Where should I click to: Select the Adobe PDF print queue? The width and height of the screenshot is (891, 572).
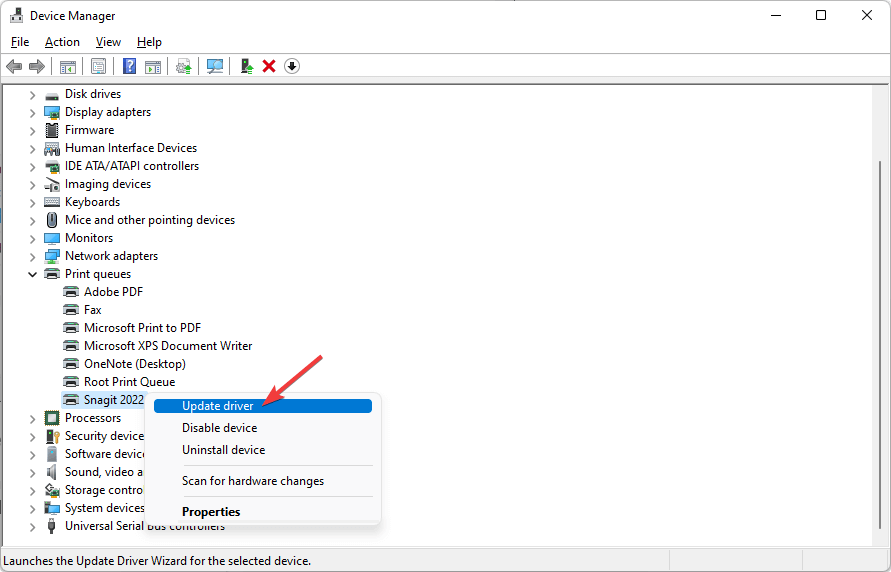pos(113,292)
